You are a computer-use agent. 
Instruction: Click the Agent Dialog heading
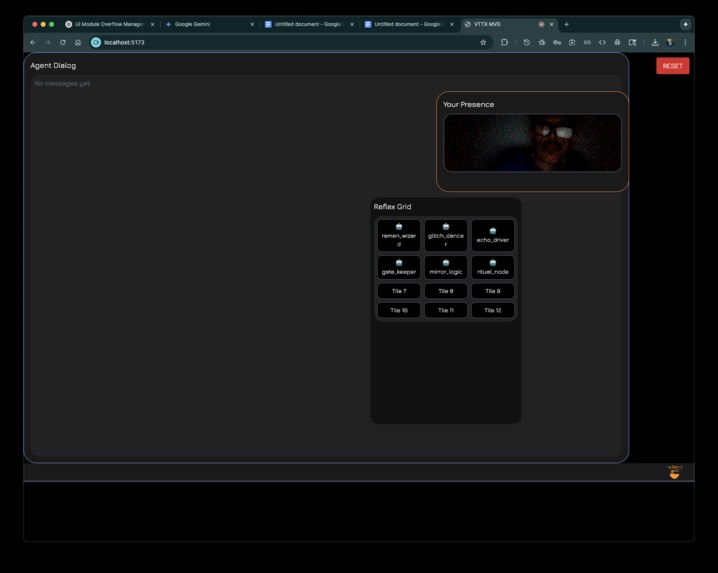[53, 65]
